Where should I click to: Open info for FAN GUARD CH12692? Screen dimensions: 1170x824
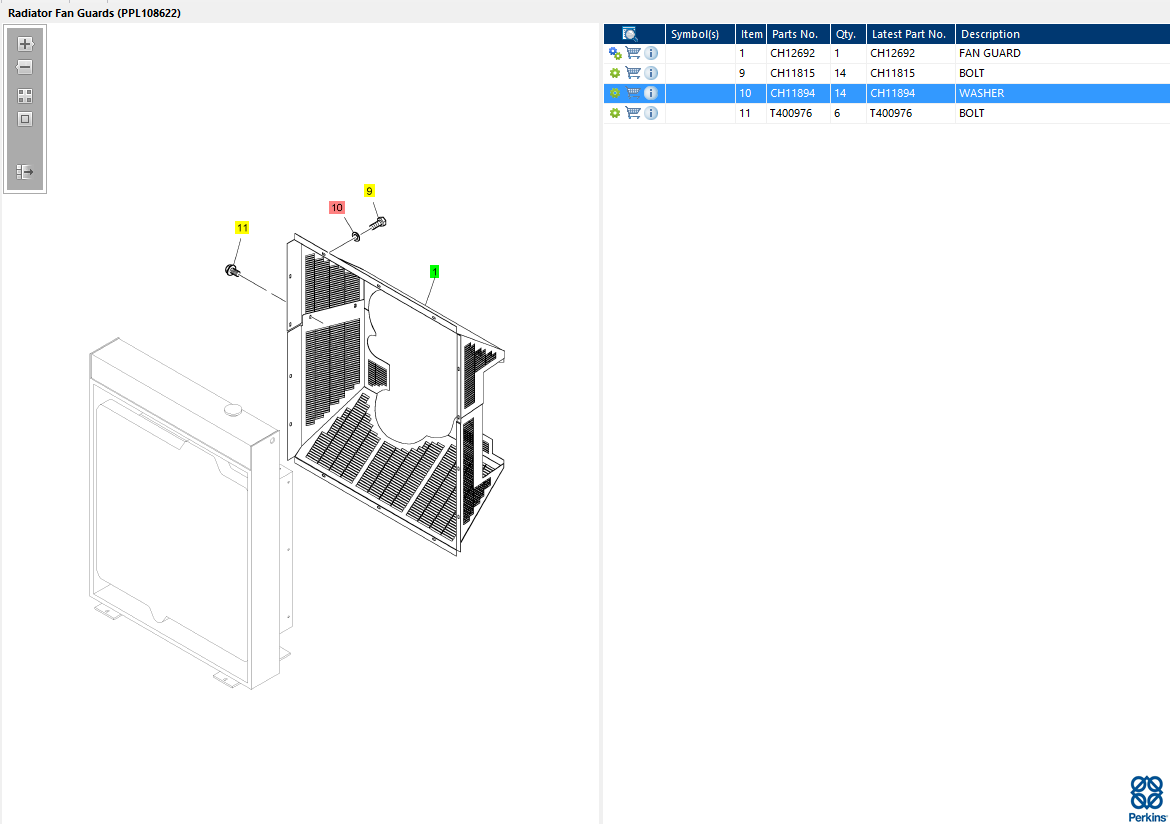tap(651, 54)
